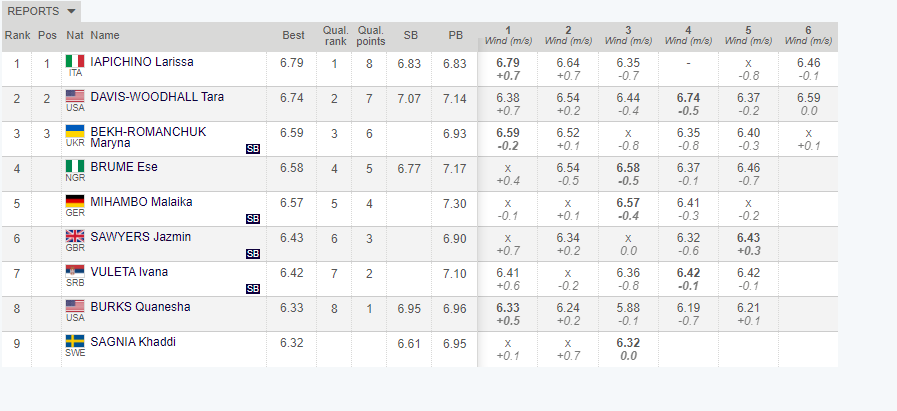
Task: Click the Rank column header
Action: [17, 35]
